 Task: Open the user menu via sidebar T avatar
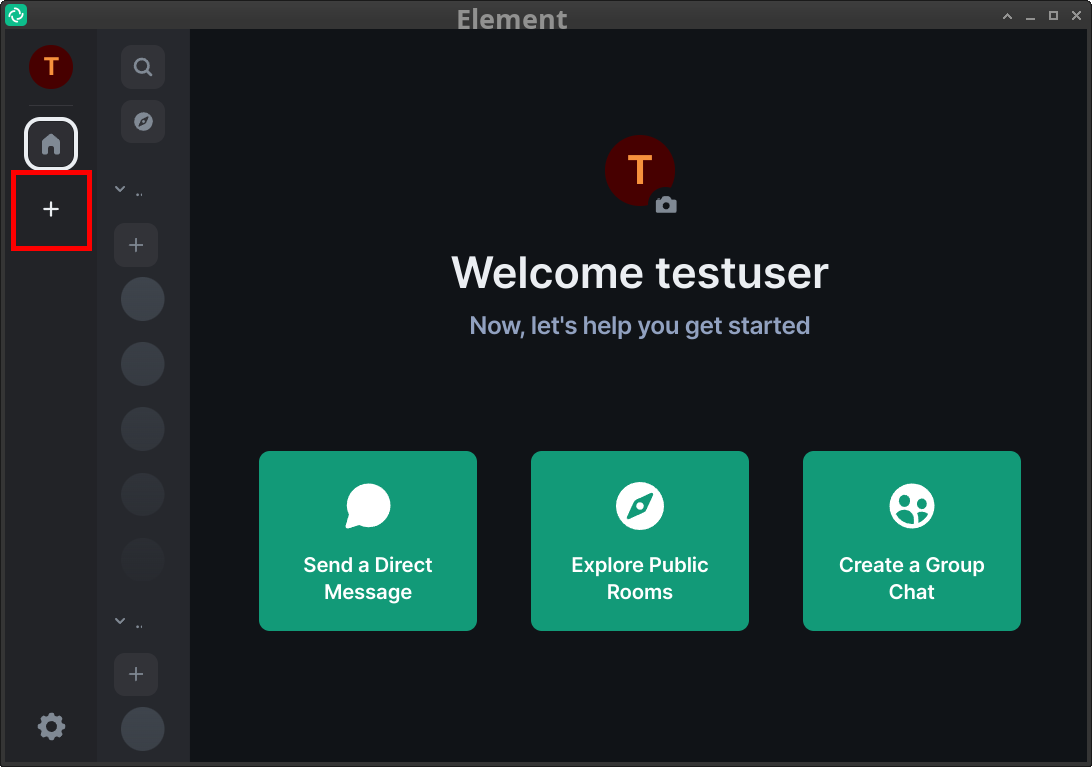(51, 67)
